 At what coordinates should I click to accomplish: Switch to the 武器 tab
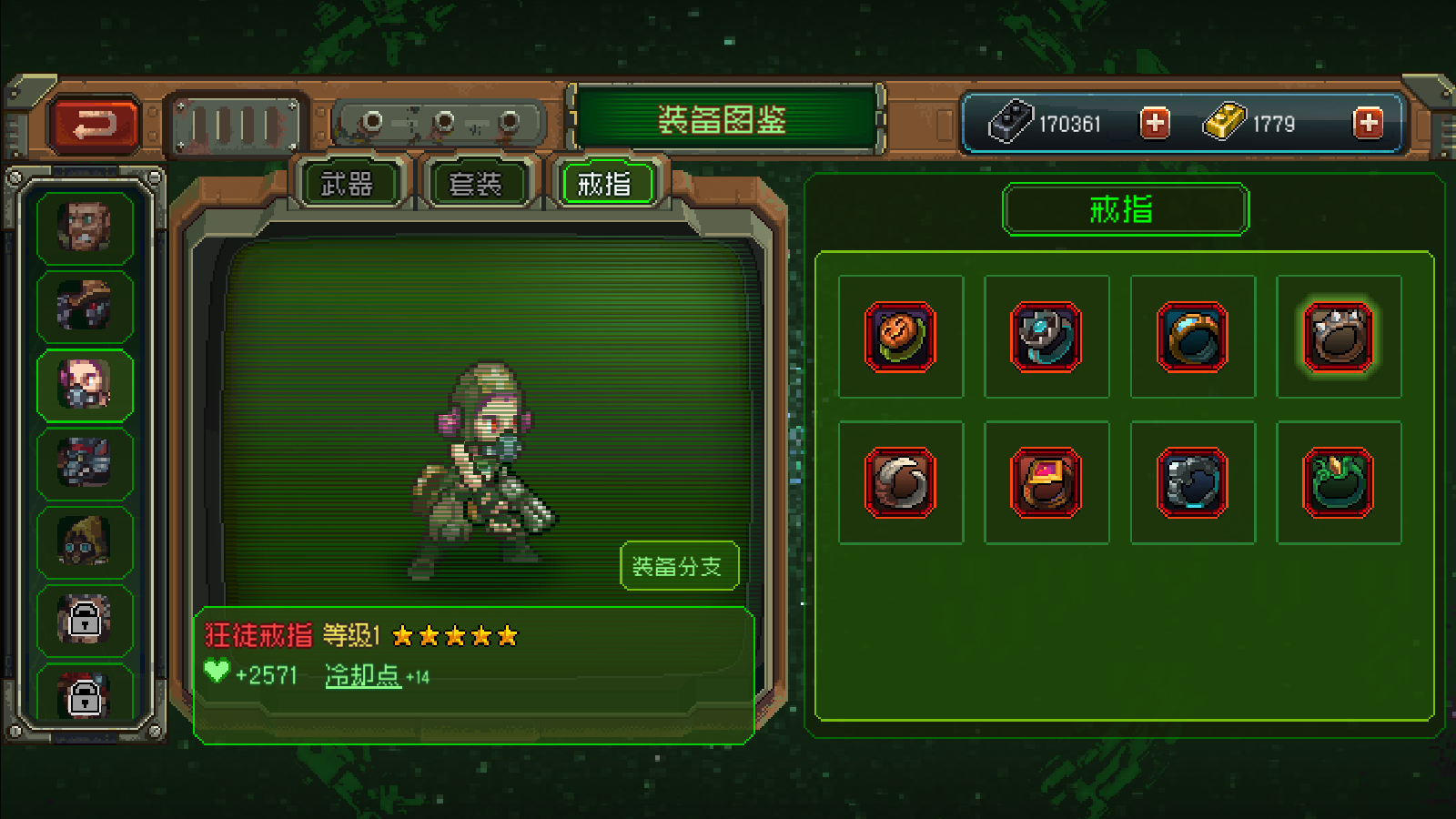348,184
